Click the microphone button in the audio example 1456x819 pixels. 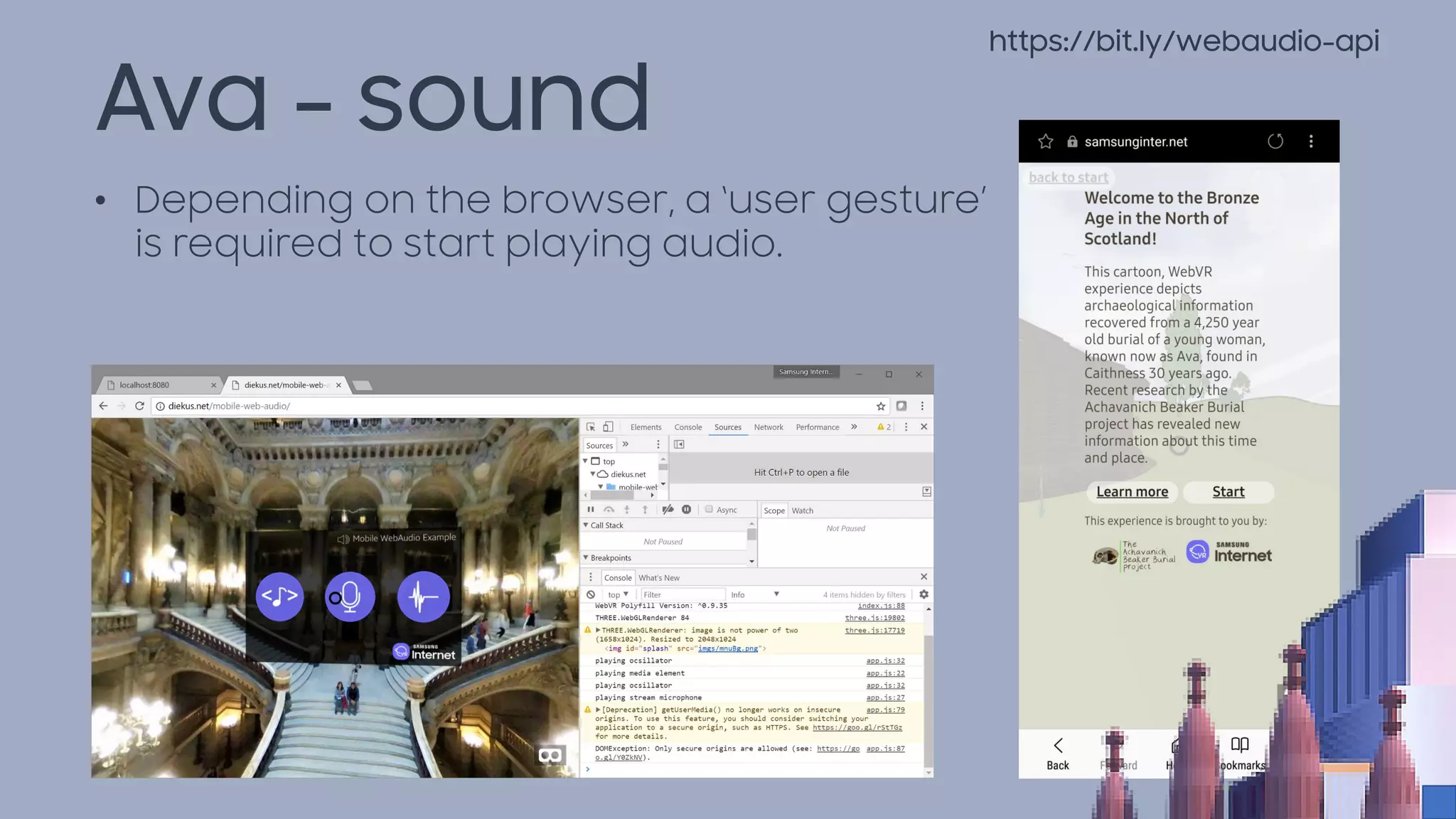[350, 596]
